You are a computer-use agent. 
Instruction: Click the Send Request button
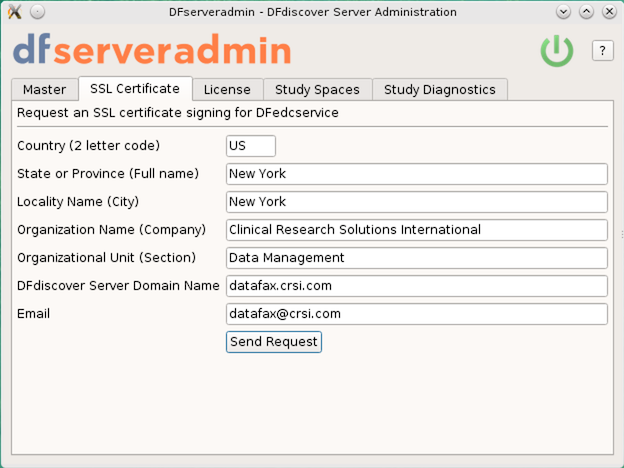(274, 342)
